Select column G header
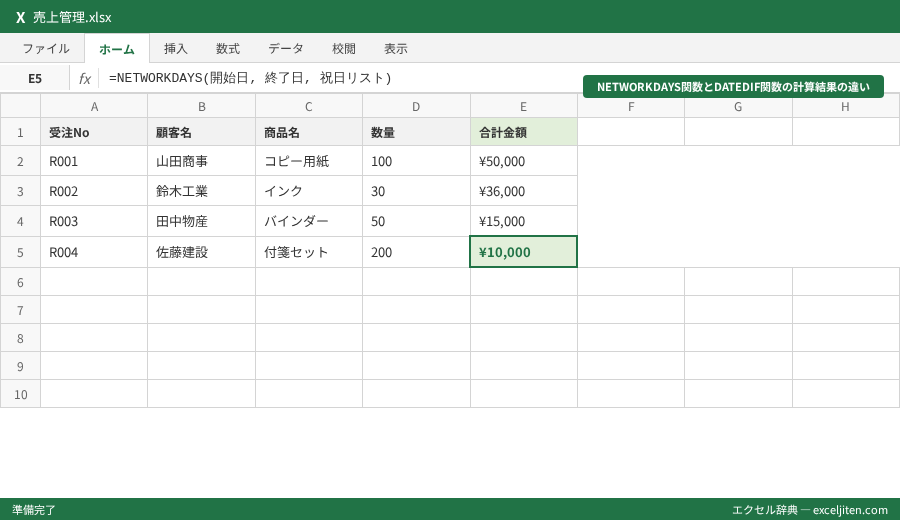 tap(738, 106)
